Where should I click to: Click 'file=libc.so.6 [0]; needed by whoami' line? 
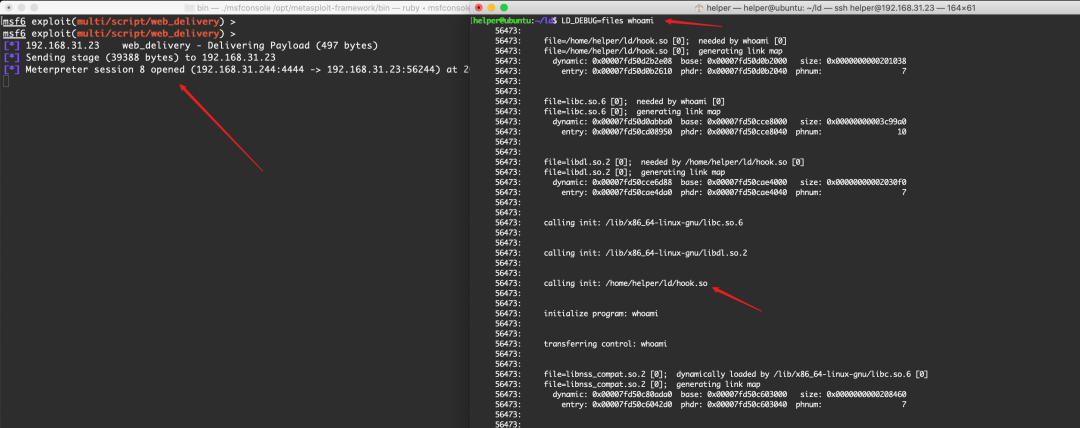634,102
